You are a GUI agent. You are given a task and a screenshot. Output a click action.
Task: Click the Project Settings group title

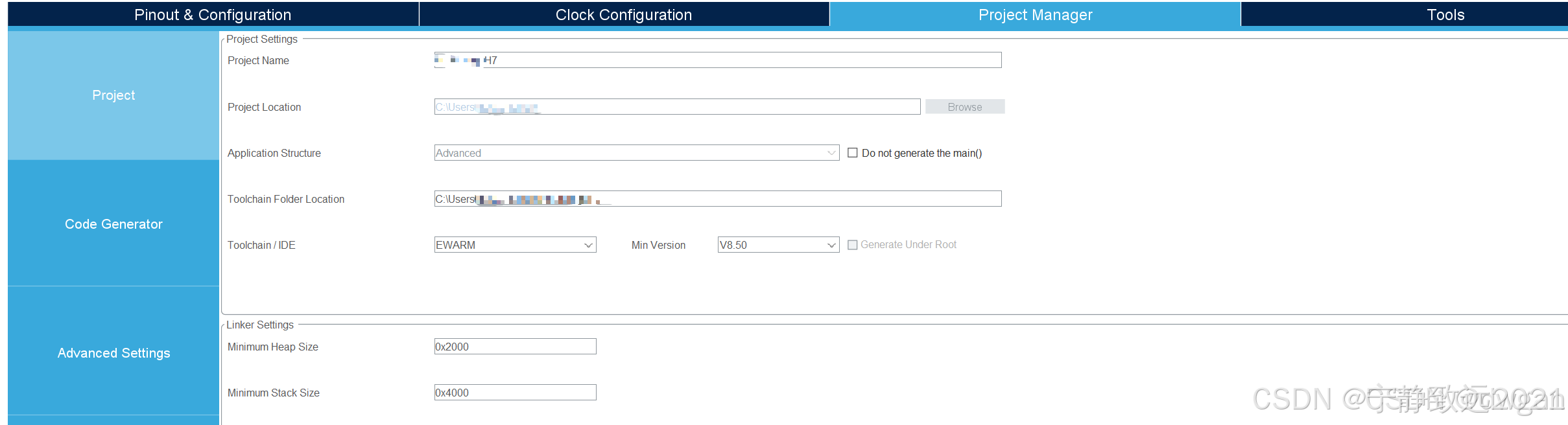click(262, 39)
